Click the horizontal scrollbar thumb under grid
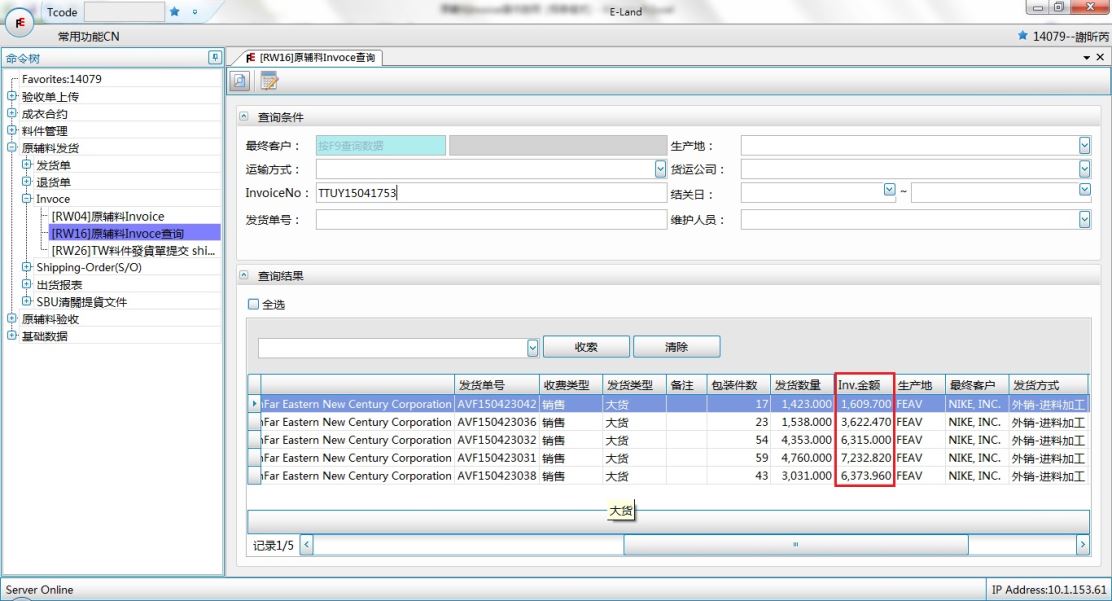 click(795, 545)
